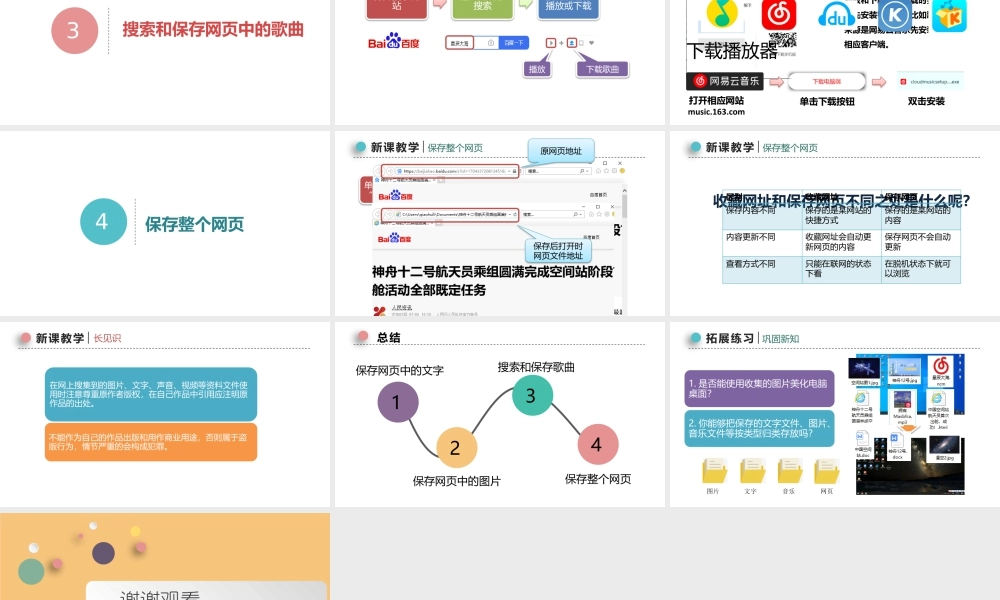
Task: Select the Kuwo Music box icon
Action: pos(948,15)
